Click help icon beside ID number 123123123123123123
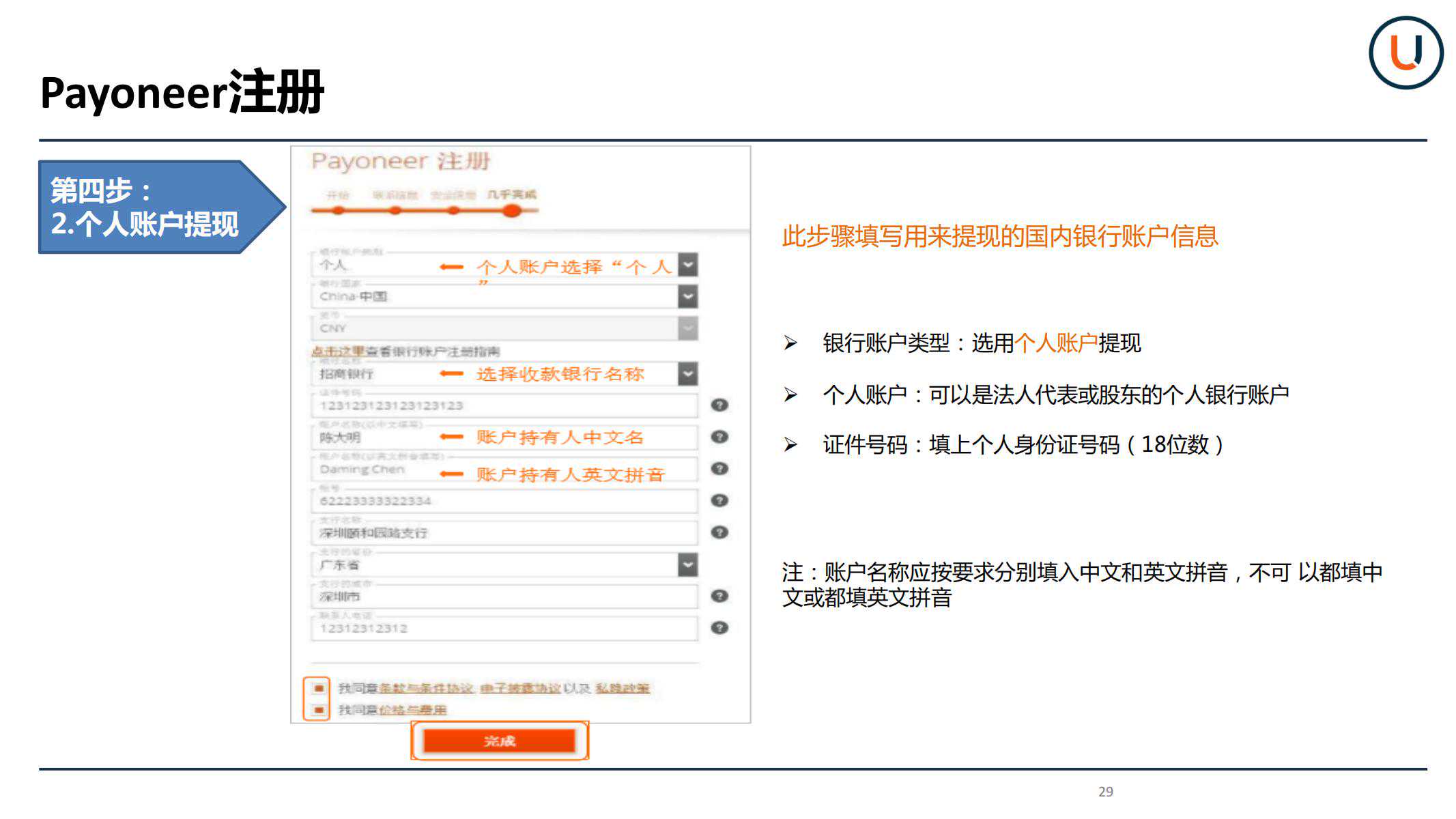This screenshot has height=819, width=1456. (719, 405)
